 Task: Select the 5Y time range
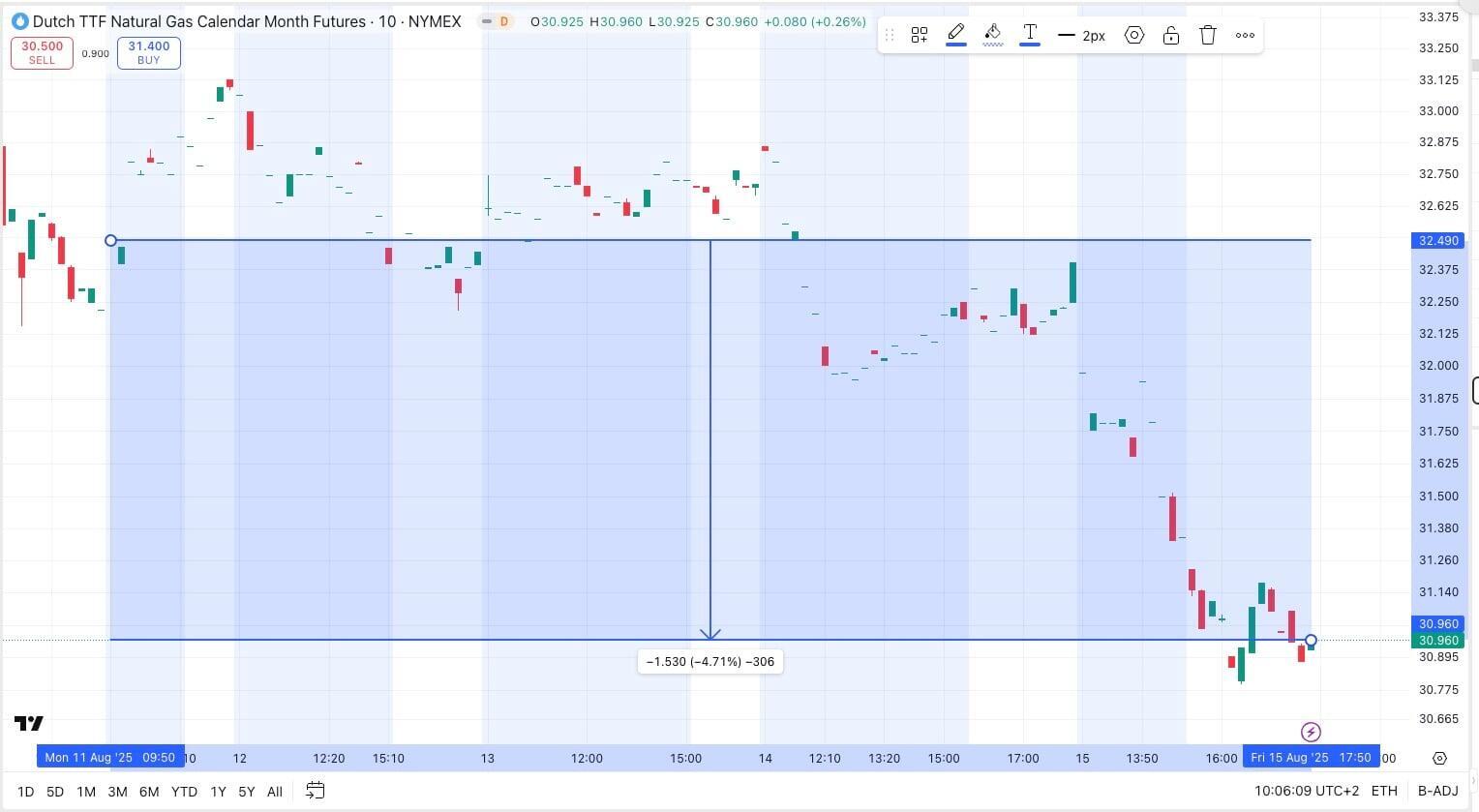tap(247, 792)
